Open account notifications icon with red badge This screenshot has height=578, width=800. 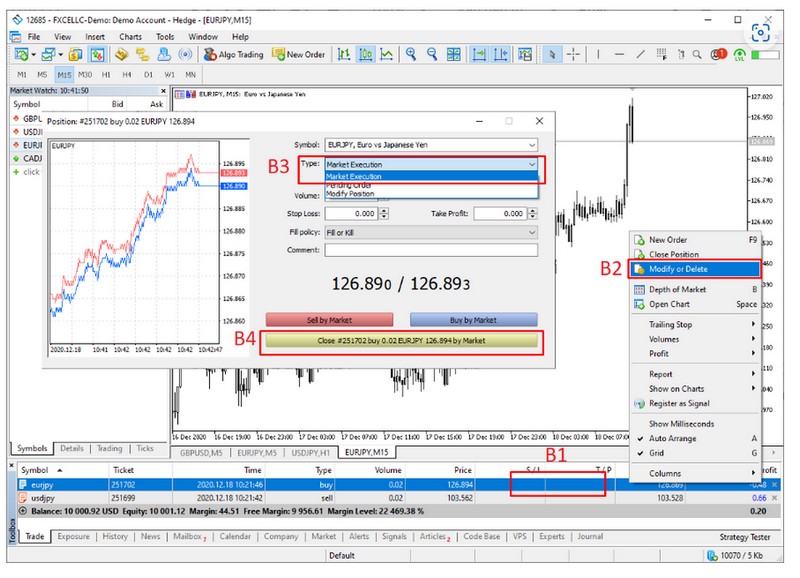[x=718, y=54]
